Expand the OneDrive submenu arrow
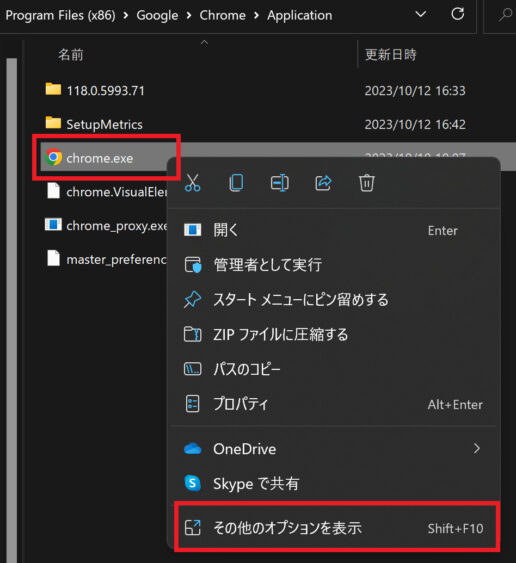Image resolution: width=516 pixels, height=563 pixels. tap(477, 448)
